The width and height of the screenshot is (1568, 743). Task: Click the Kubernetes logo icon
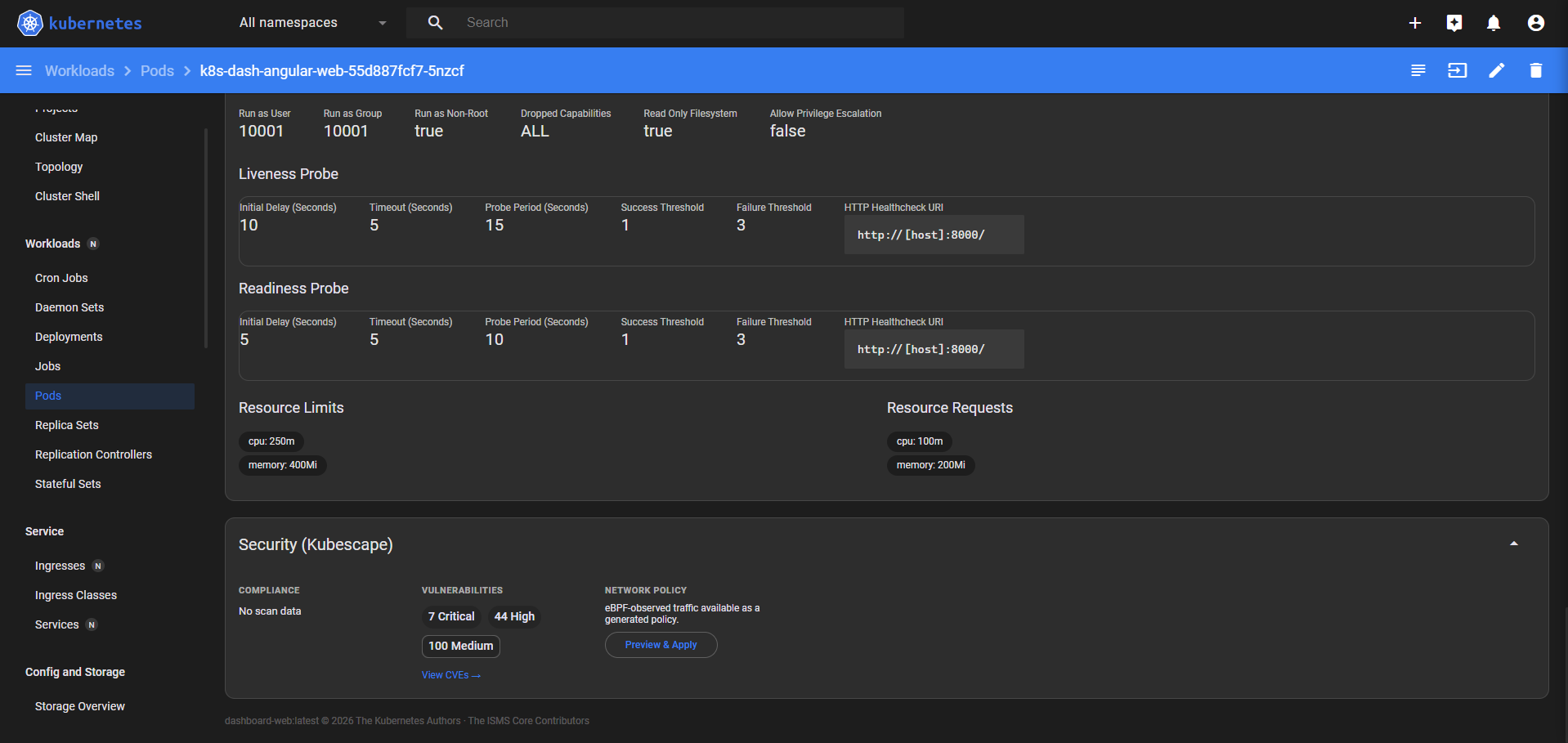[x=30, y=23]
